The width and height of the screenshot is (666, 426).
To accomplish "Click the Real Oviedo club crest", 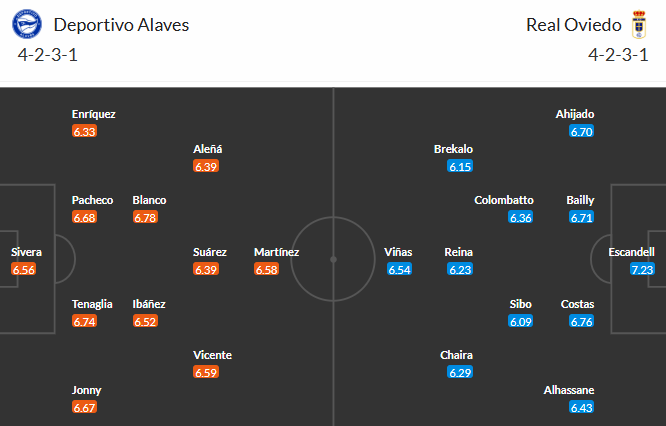I will click(x=636, y=23).
